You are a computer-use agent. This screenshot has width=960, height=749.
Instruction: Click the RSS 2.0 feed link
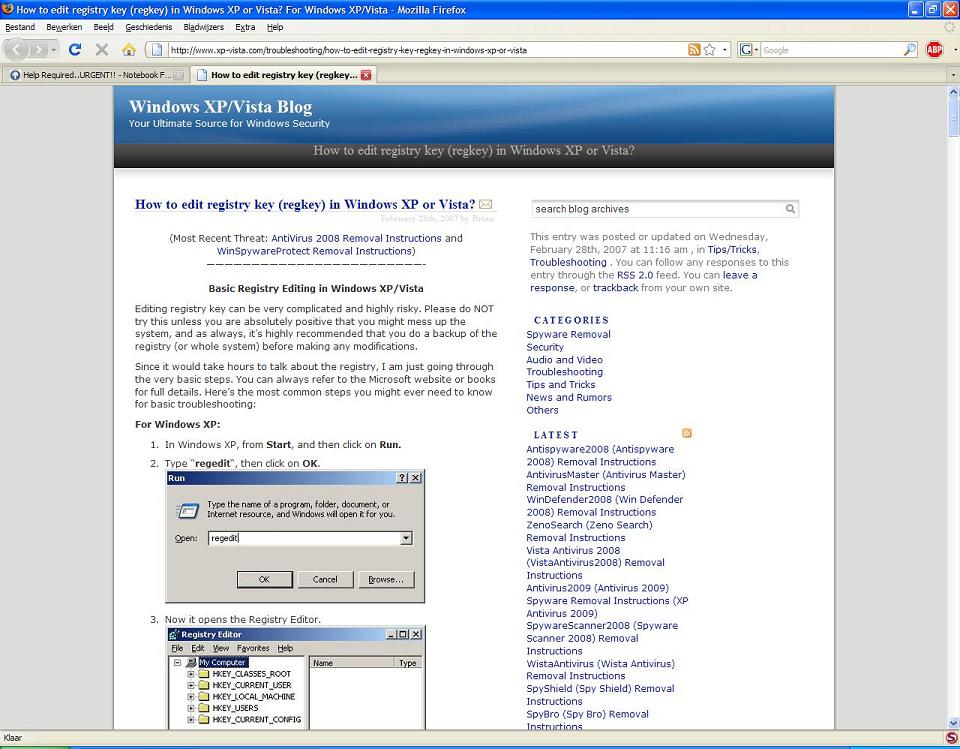[x=635, y=275]
